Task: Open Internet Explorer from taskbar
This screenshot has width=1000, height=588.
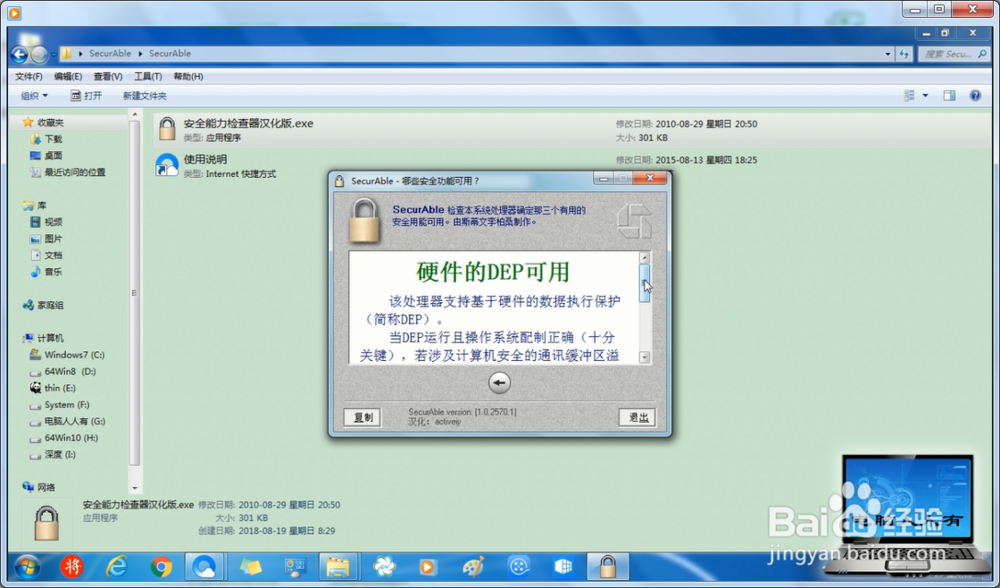Action: pos(117,566)
